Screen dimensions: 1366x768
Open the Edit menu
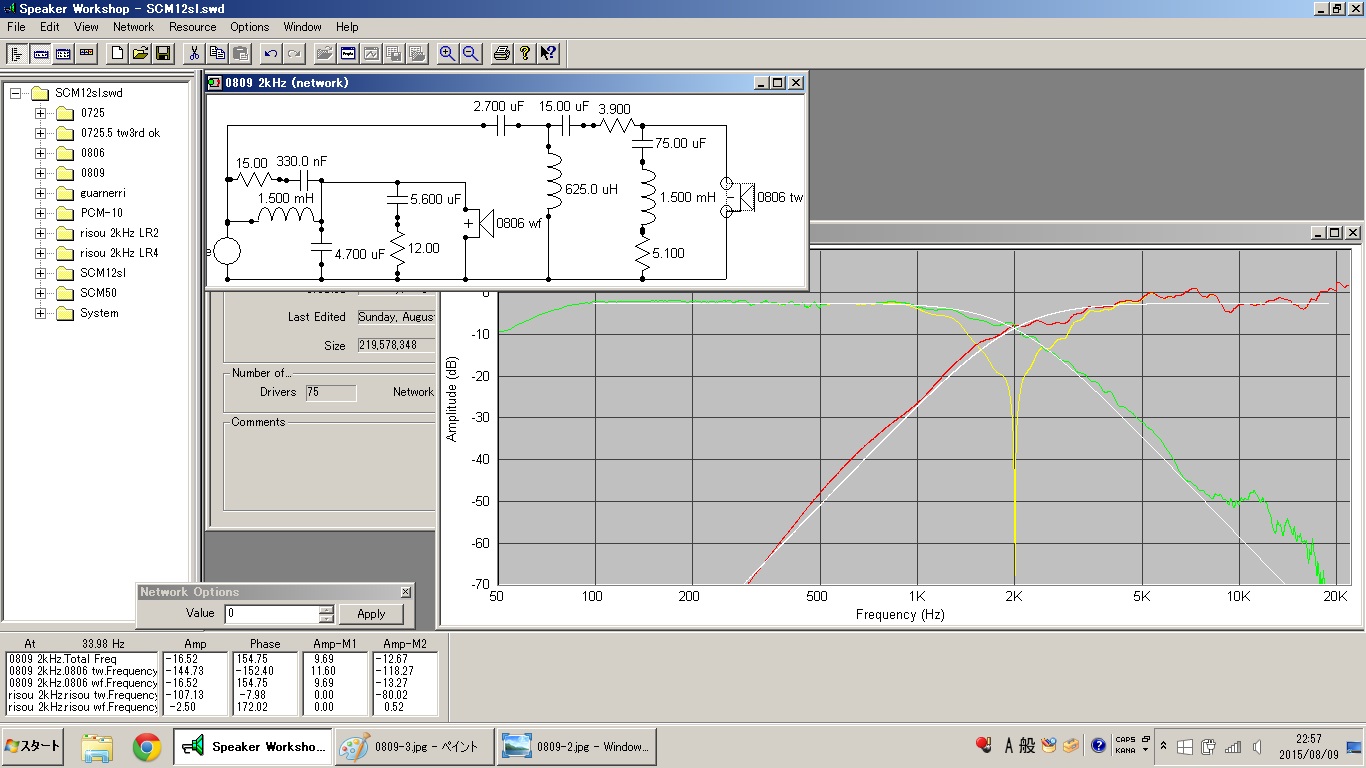pyautogui.click(x=49, y=27)
